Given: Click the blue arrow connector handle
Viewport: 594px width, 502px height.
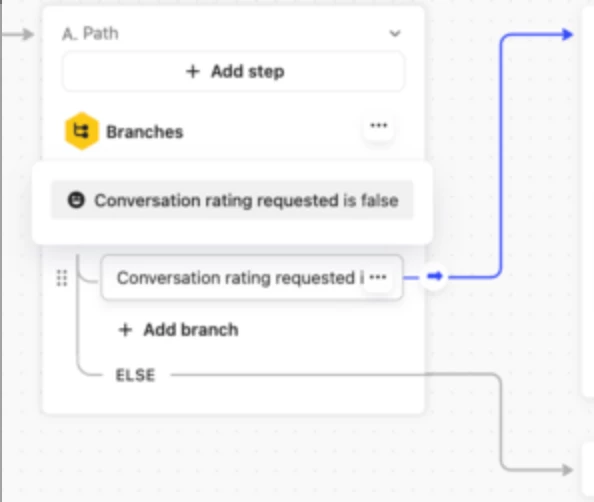Looking at the screenshot, I should click(x=435, y=276).
